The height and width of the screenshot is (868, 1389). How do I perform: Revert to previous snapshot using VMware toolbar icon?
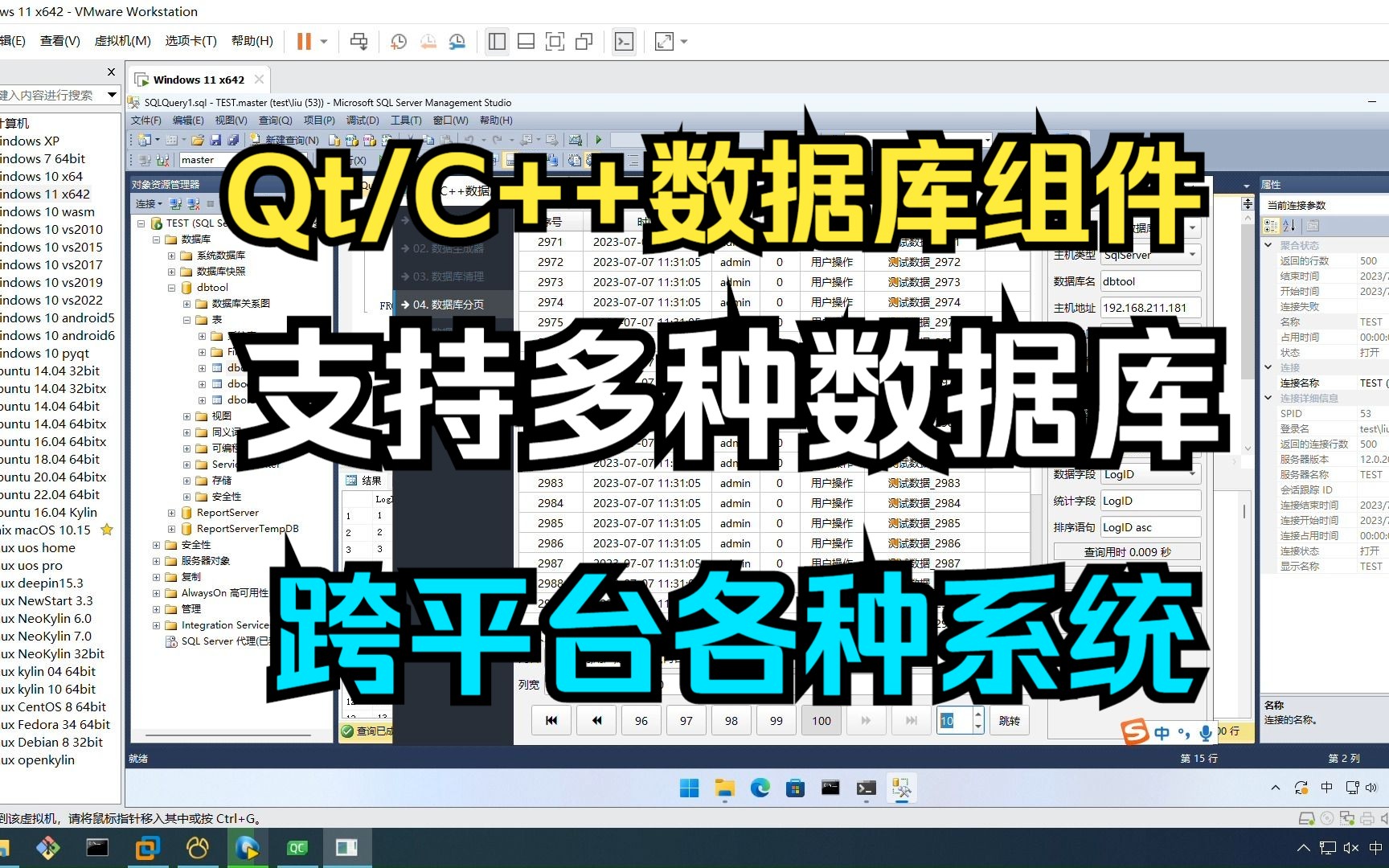[428, 42]
